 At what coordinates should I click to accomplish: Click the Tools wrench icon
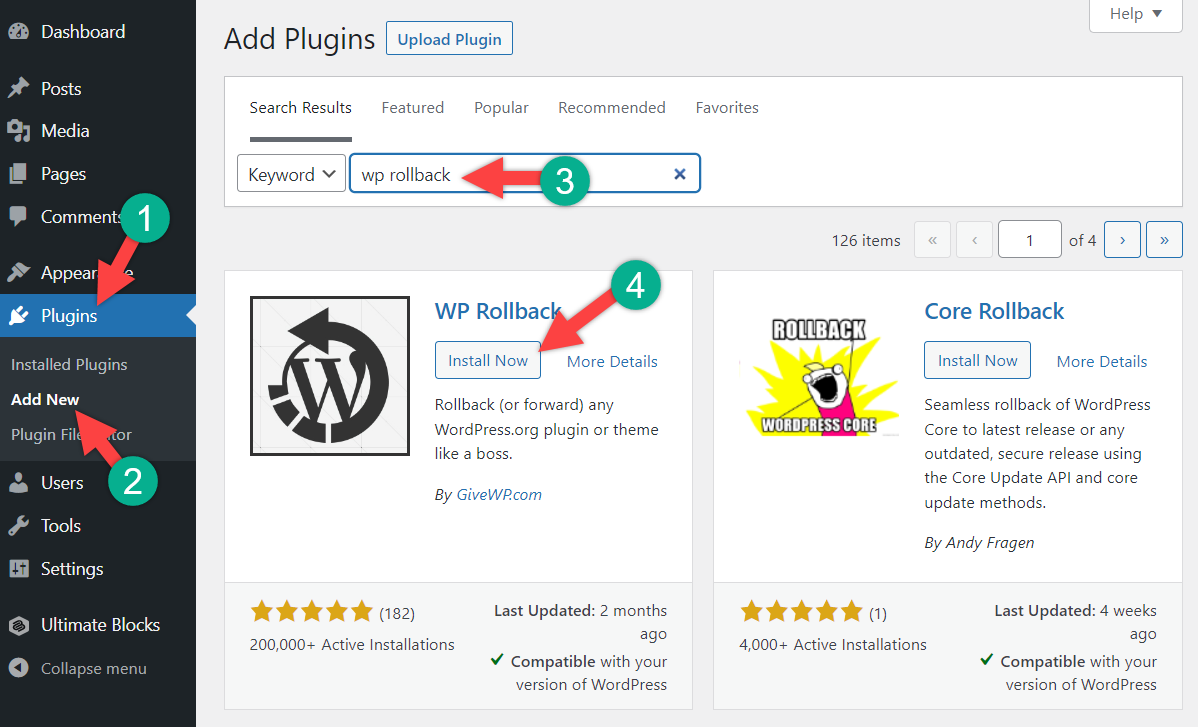click(18, 525)
